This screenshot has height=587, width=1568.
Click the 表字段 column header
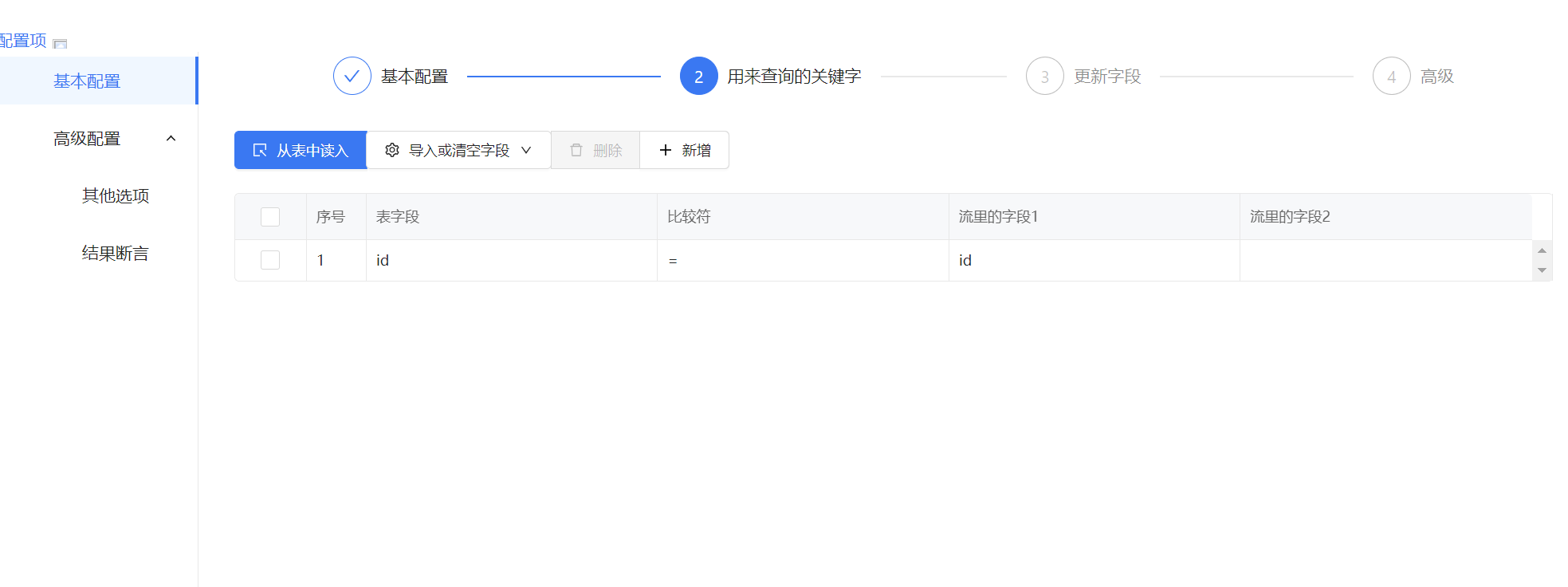(512, 217)
